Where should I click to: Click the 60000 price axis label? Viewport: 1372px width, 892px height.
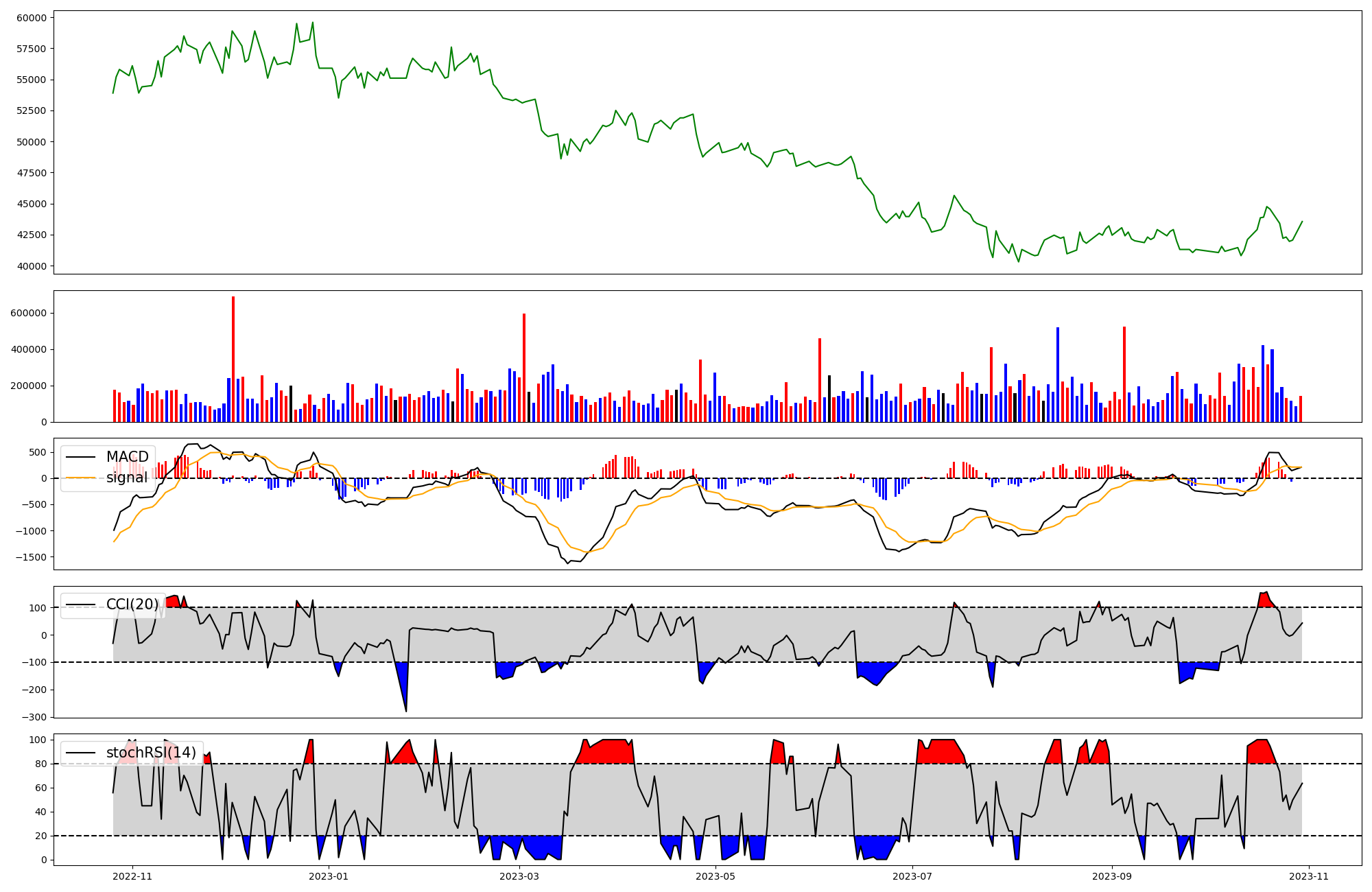(32, 18)
